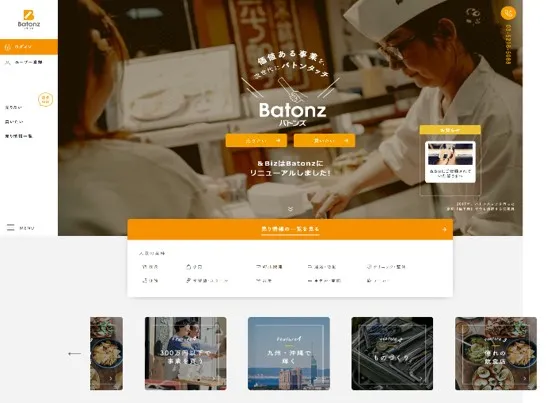Open the hamburger MENU icon

(11, 228)
